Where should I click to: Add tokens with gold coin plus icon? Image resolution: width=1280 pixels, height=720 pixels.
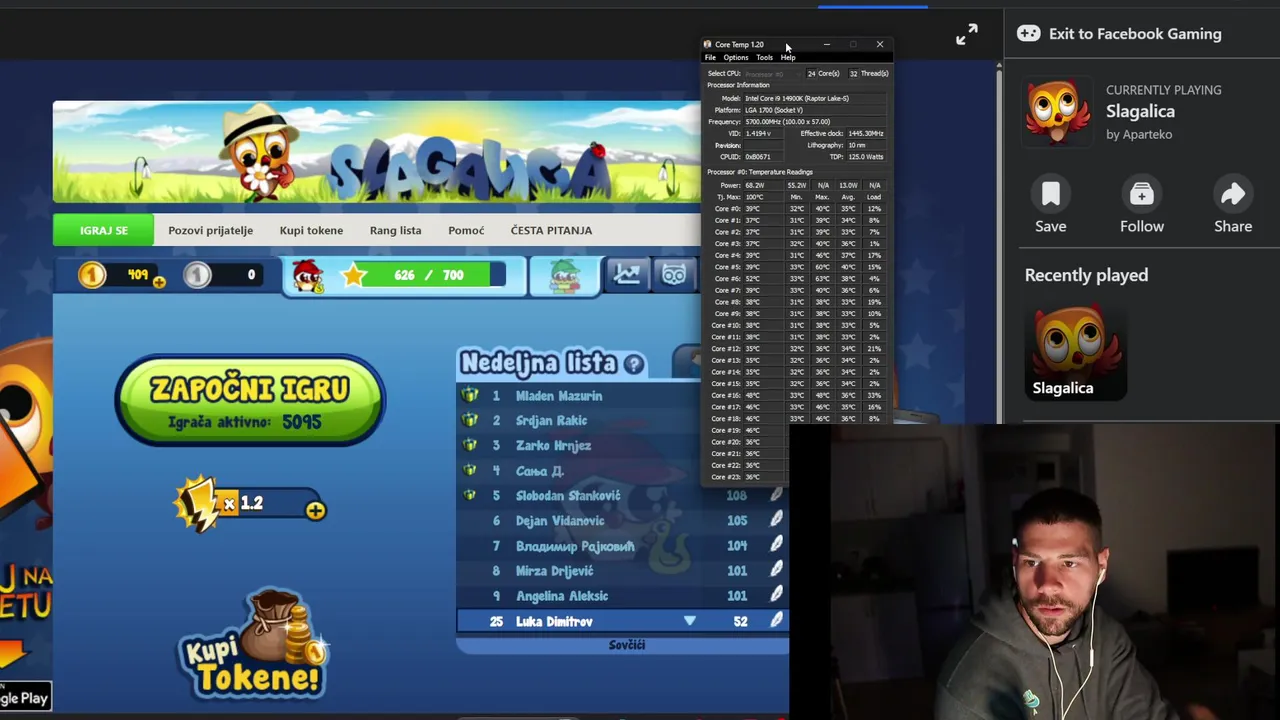point(159,283)
